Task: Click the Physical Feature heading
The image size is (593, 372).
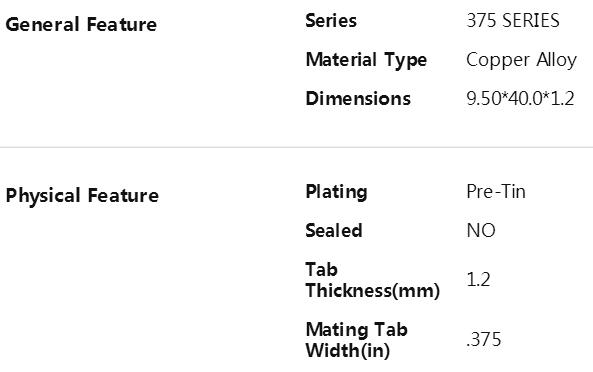Action: (x=82, y=196)
